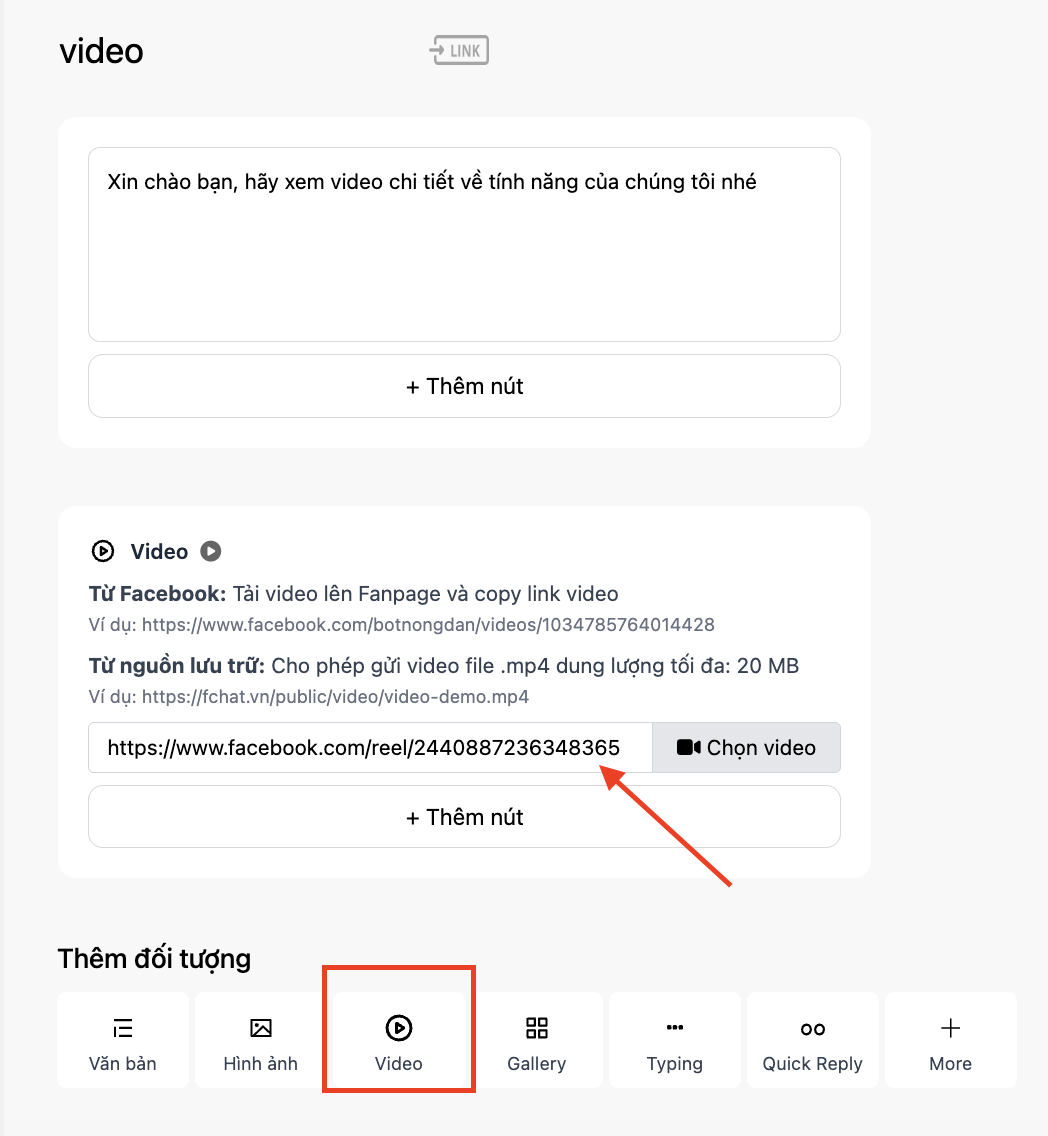This screenshot has width=1048, height=1136.
Task: Click the bold "Video" section label
Action: pos(159,552)
